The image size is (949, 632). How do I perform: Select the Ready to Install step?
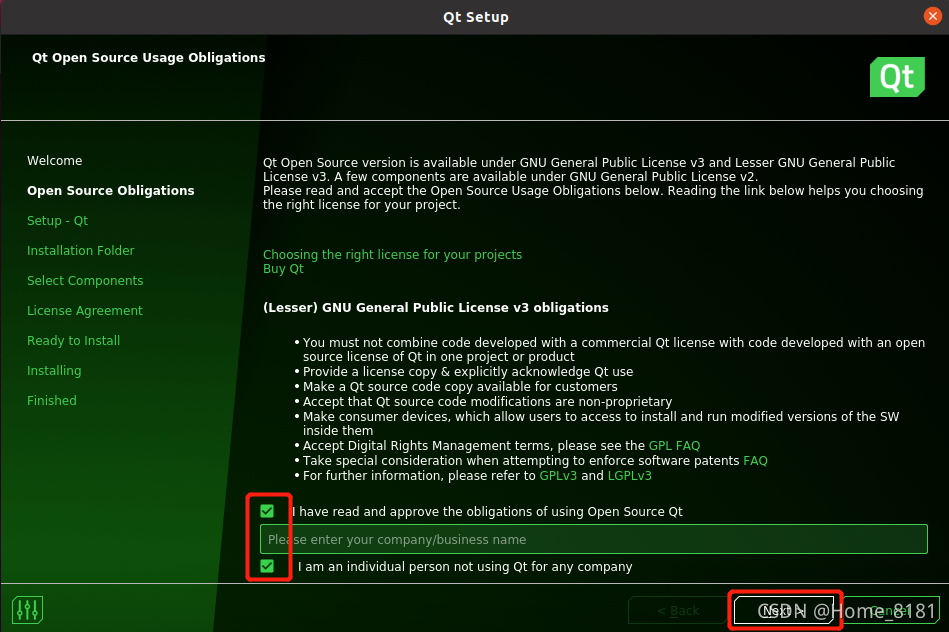click(x=74, y=340)
